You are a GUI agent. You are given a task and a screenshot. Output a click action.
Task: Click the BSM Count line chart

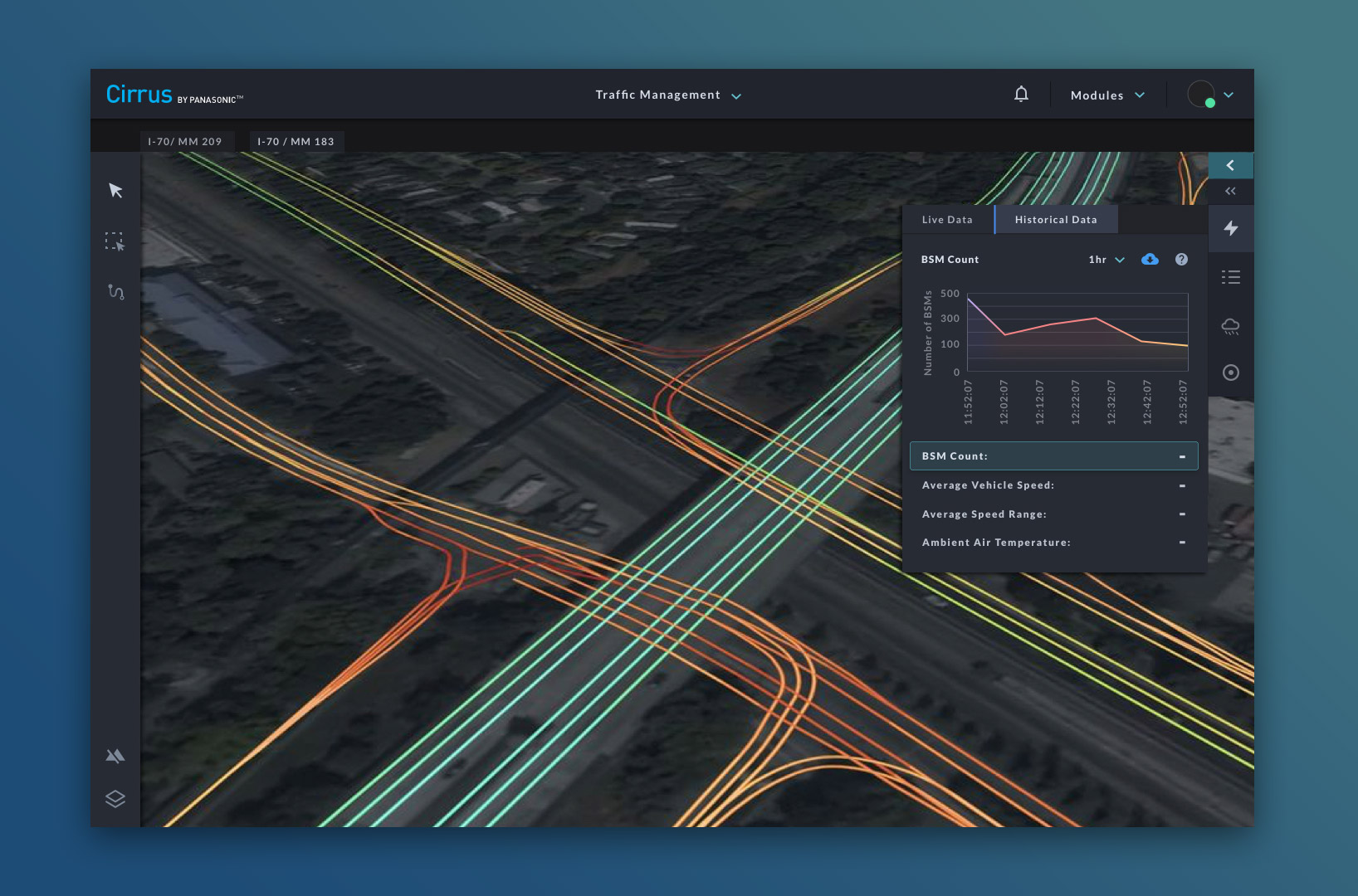[x=1077, y=332]
